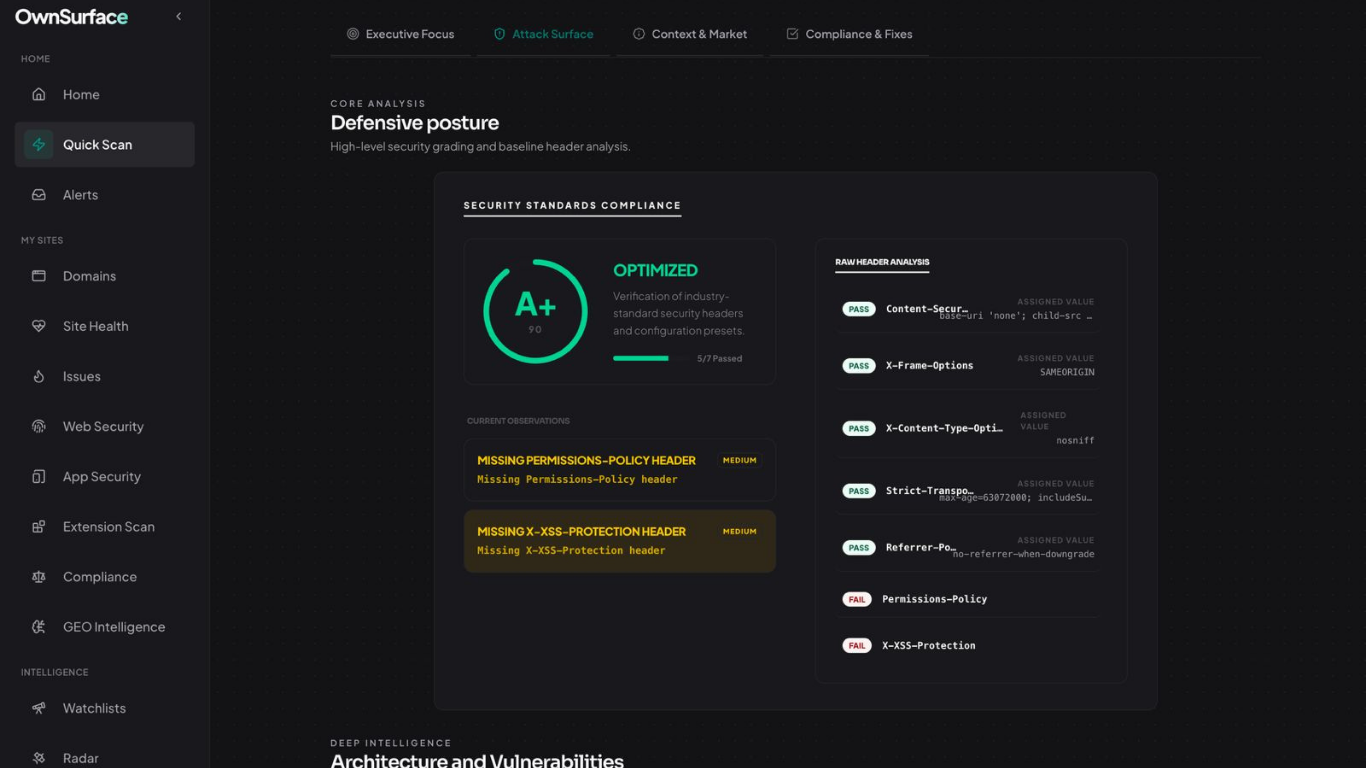Open the Issues section
The height and width of the screenshot is (768, 1366).
[x=104, y=376]
